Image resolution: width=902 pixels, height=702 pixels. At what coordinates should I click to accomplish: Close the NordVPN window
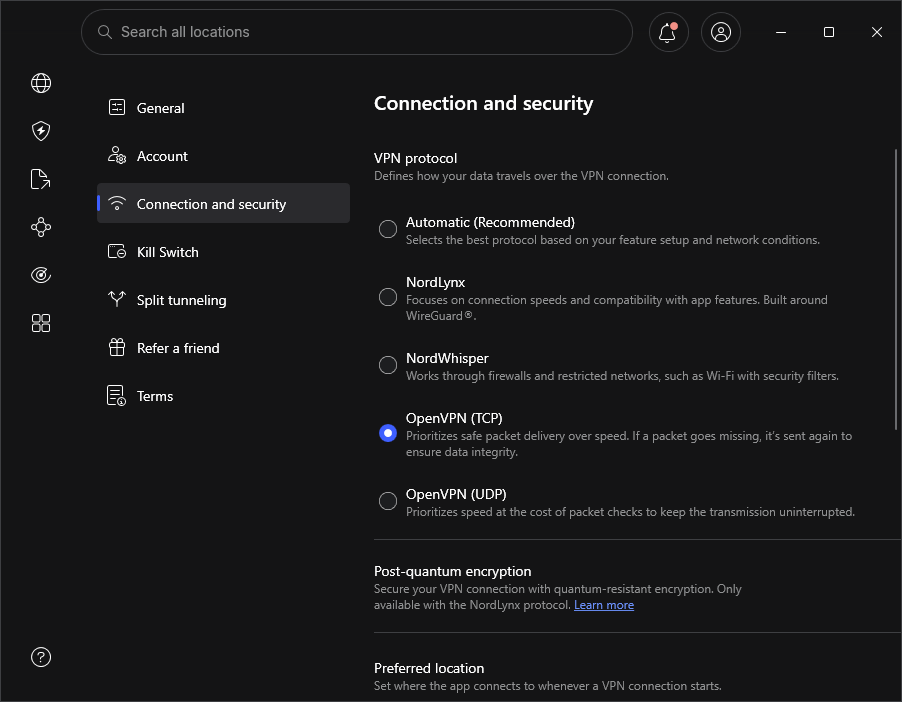pos(877,32)
